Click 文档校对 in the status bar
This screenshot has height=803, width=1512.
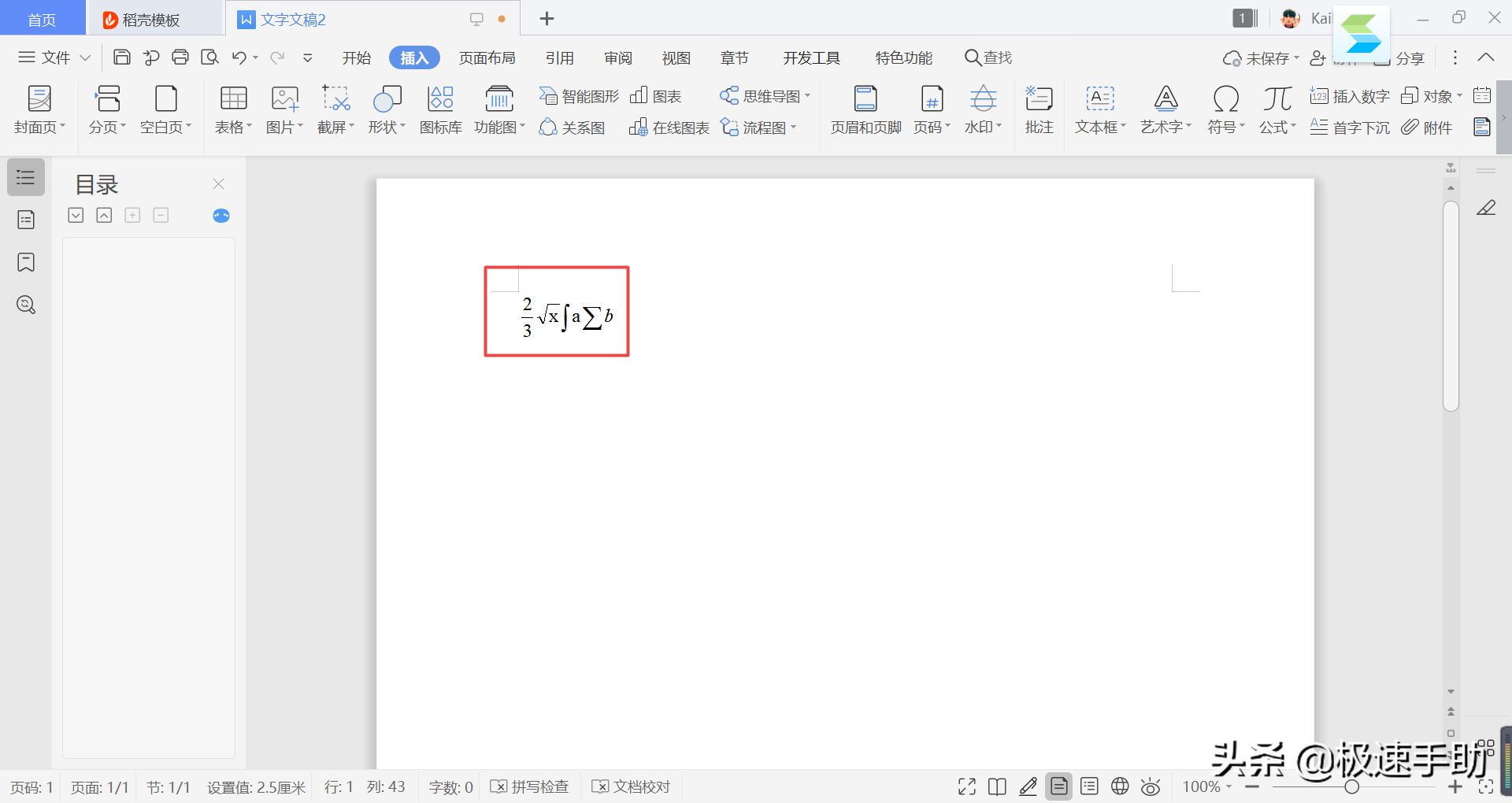tap(632, 786)
